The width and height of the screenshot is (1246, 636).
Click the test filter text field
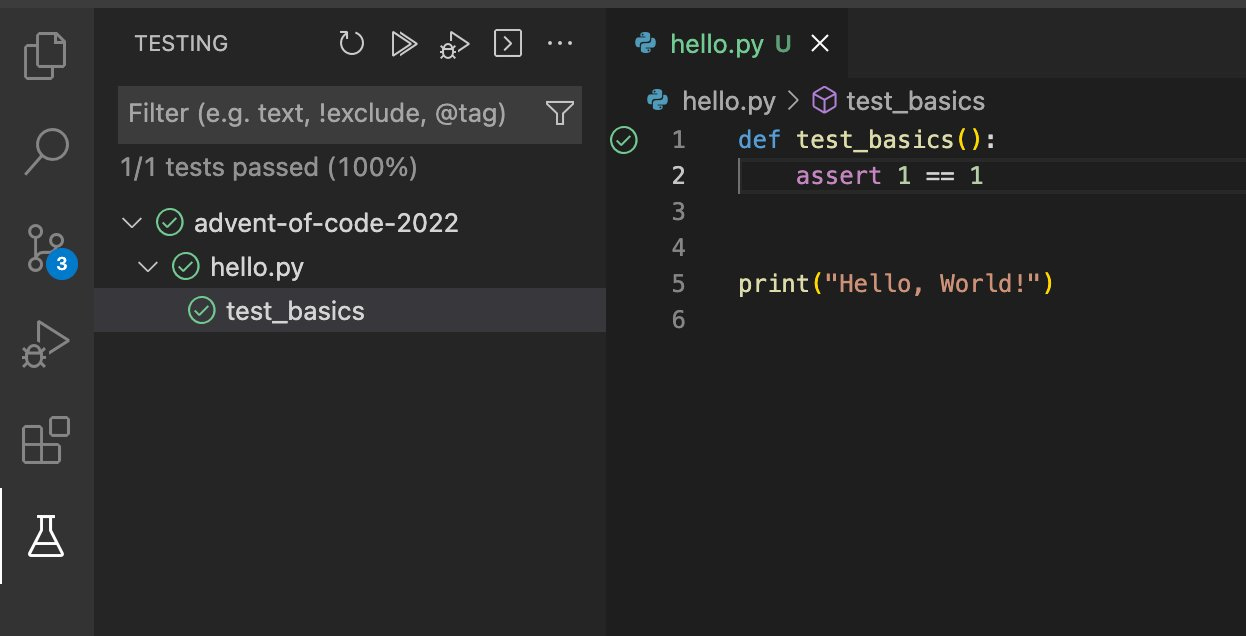tap(330, 113)
